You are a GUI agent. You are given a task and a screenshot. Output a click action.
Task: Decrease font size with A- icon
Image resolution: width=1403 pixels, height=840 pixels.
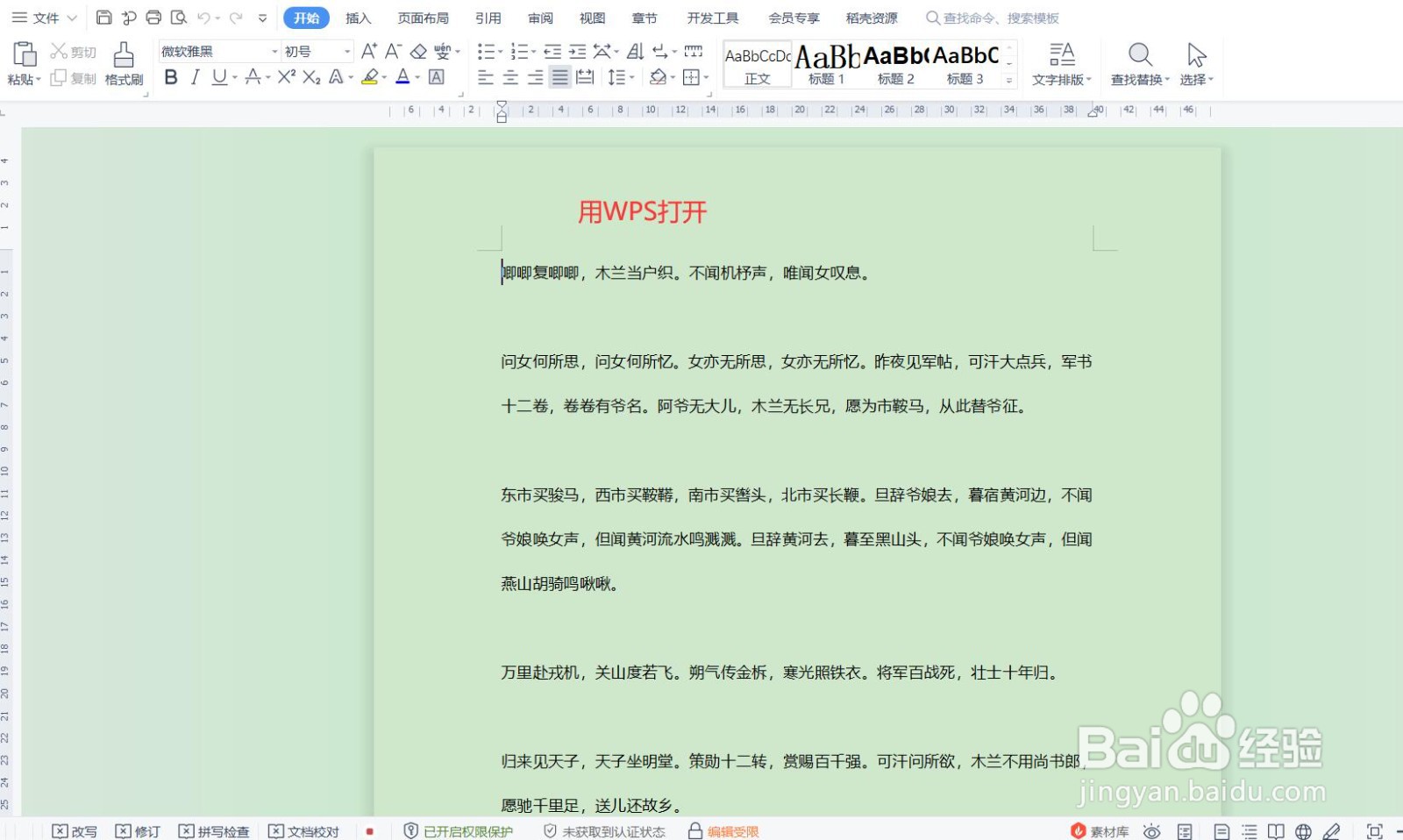pos(394,52)
